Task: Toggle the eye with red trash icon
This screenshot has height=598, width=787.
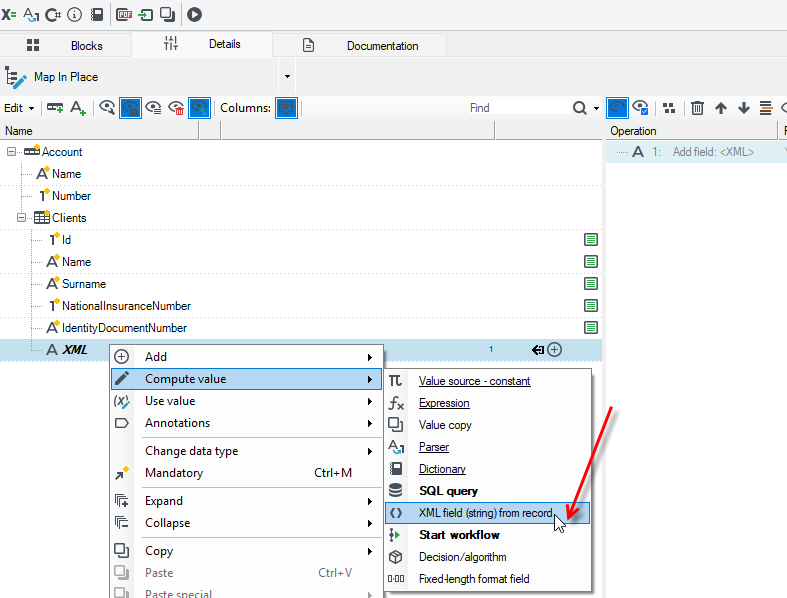Action: click(x=176, y=108)
